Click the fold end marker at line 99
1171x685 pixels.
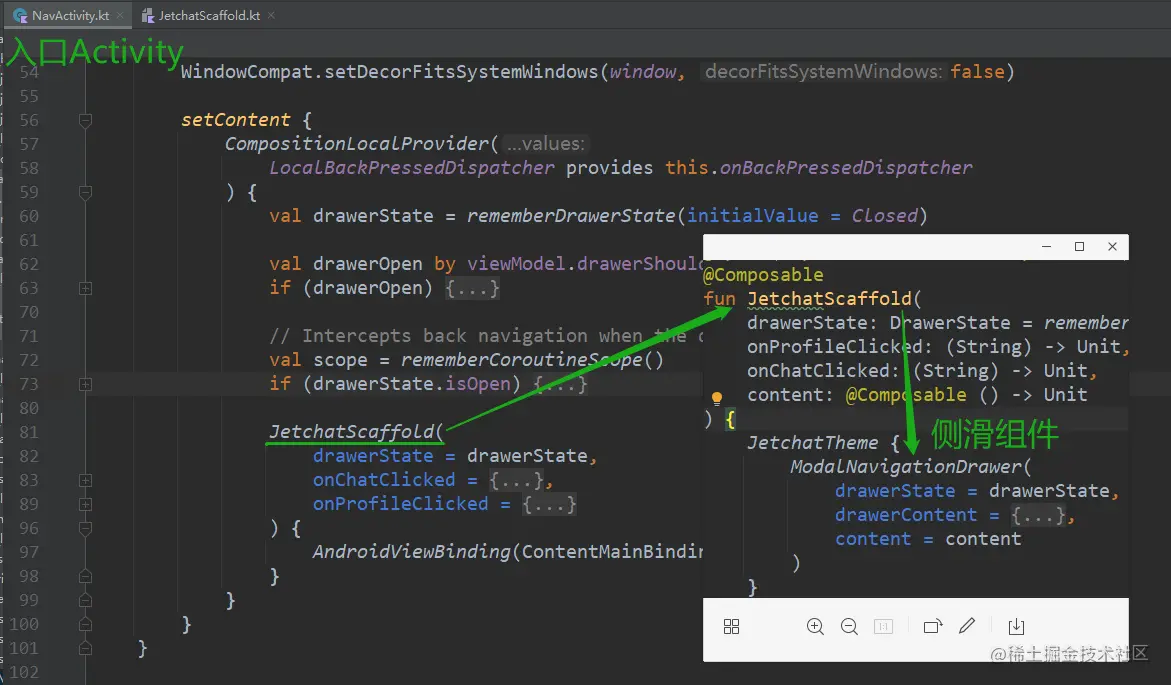click(85, 600)
